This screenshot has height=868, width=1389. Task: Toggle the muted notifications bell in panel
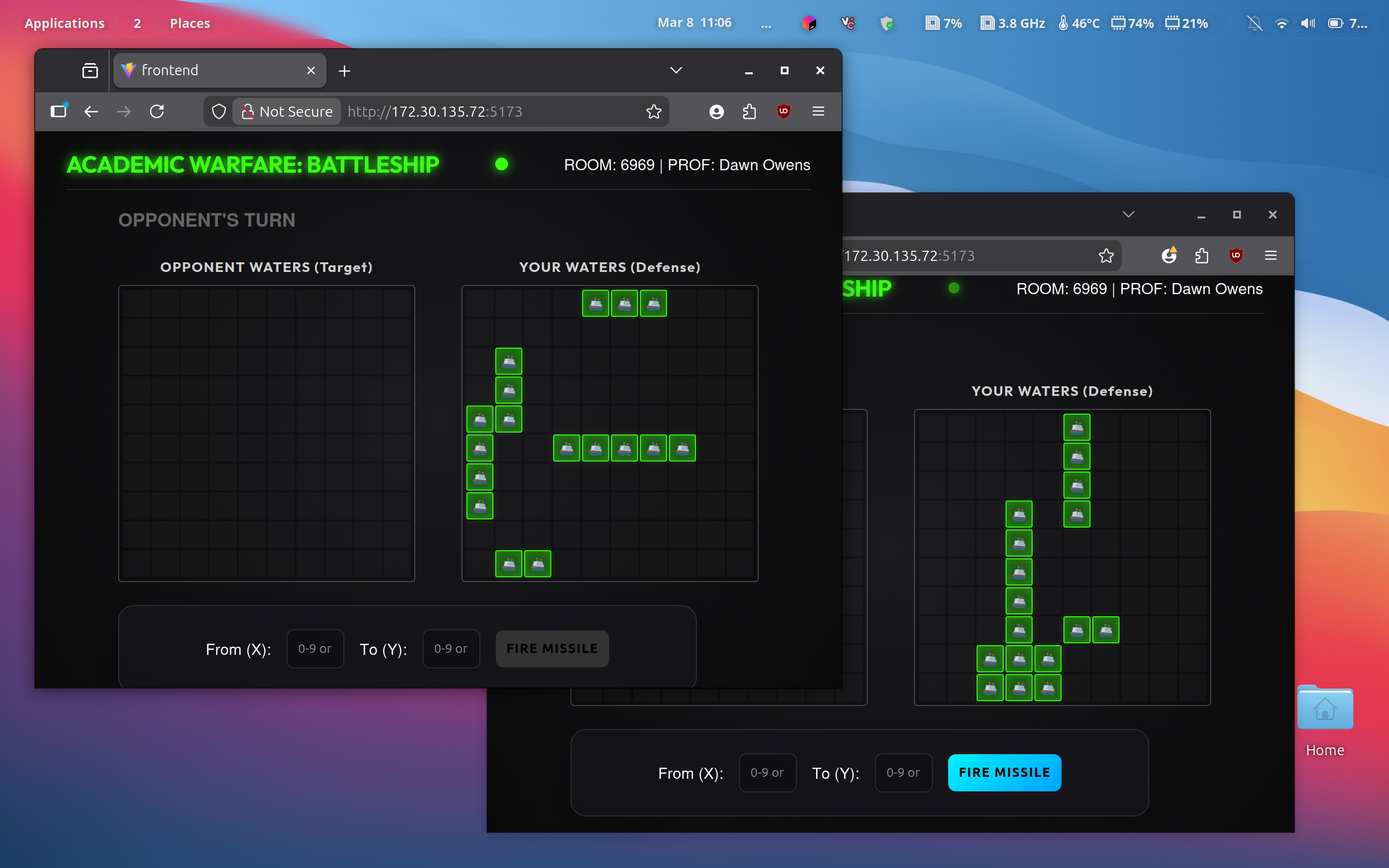(x=1255, y=24)
